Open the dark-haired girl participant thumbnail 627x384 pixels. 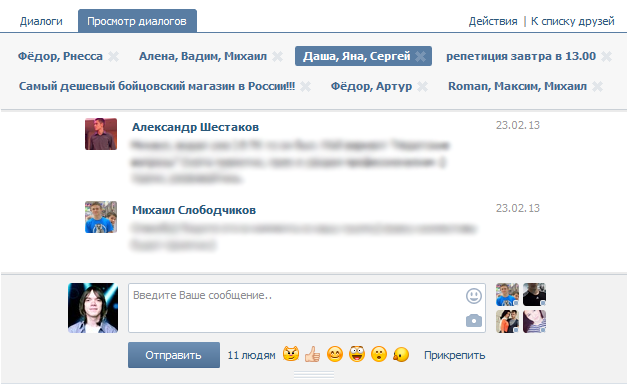534,321
